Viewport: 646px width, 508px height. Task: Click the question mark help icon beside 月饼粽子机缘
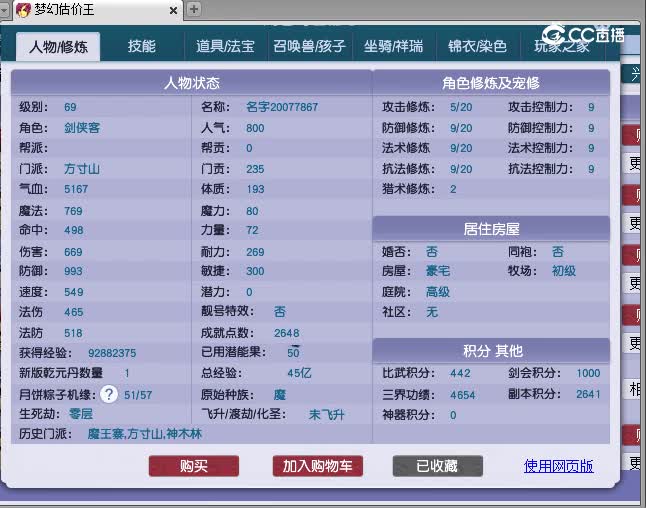coord(109,394)
